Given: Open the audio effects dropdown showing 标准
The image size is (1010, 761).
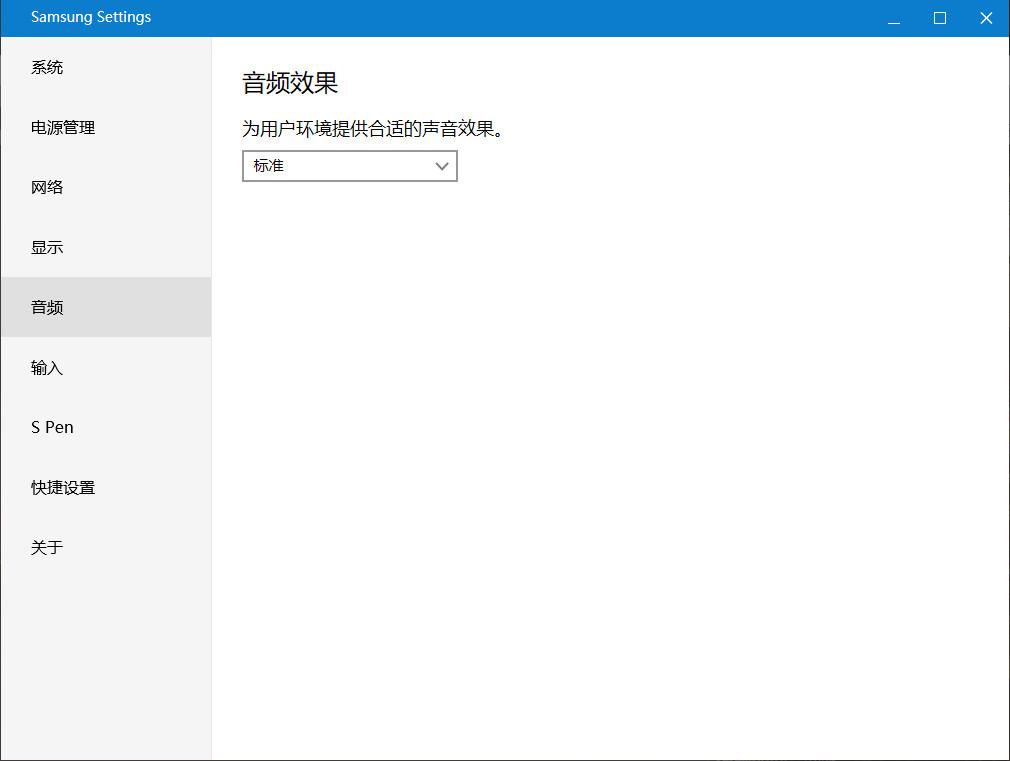Looking at the screenshot, I should click(350, 166).
